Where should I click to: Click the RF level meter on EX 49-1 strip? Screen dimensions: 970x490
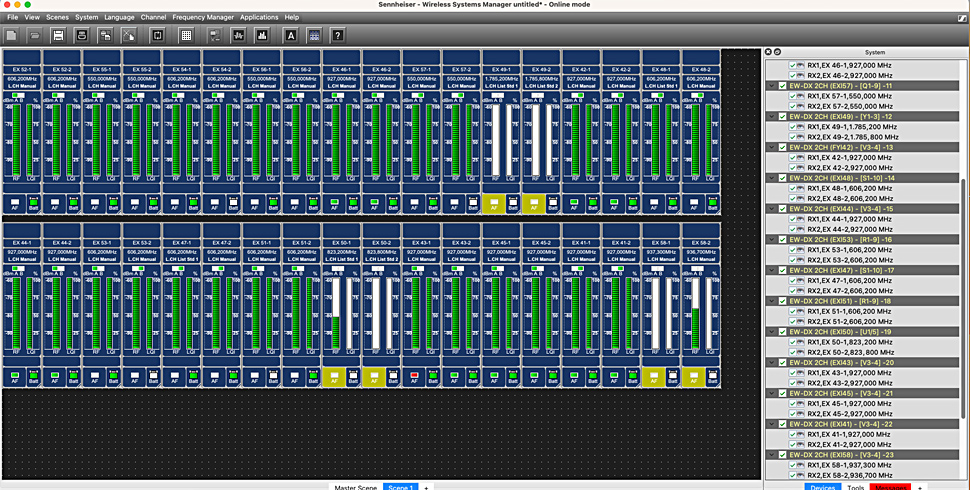tap(496, 140)
